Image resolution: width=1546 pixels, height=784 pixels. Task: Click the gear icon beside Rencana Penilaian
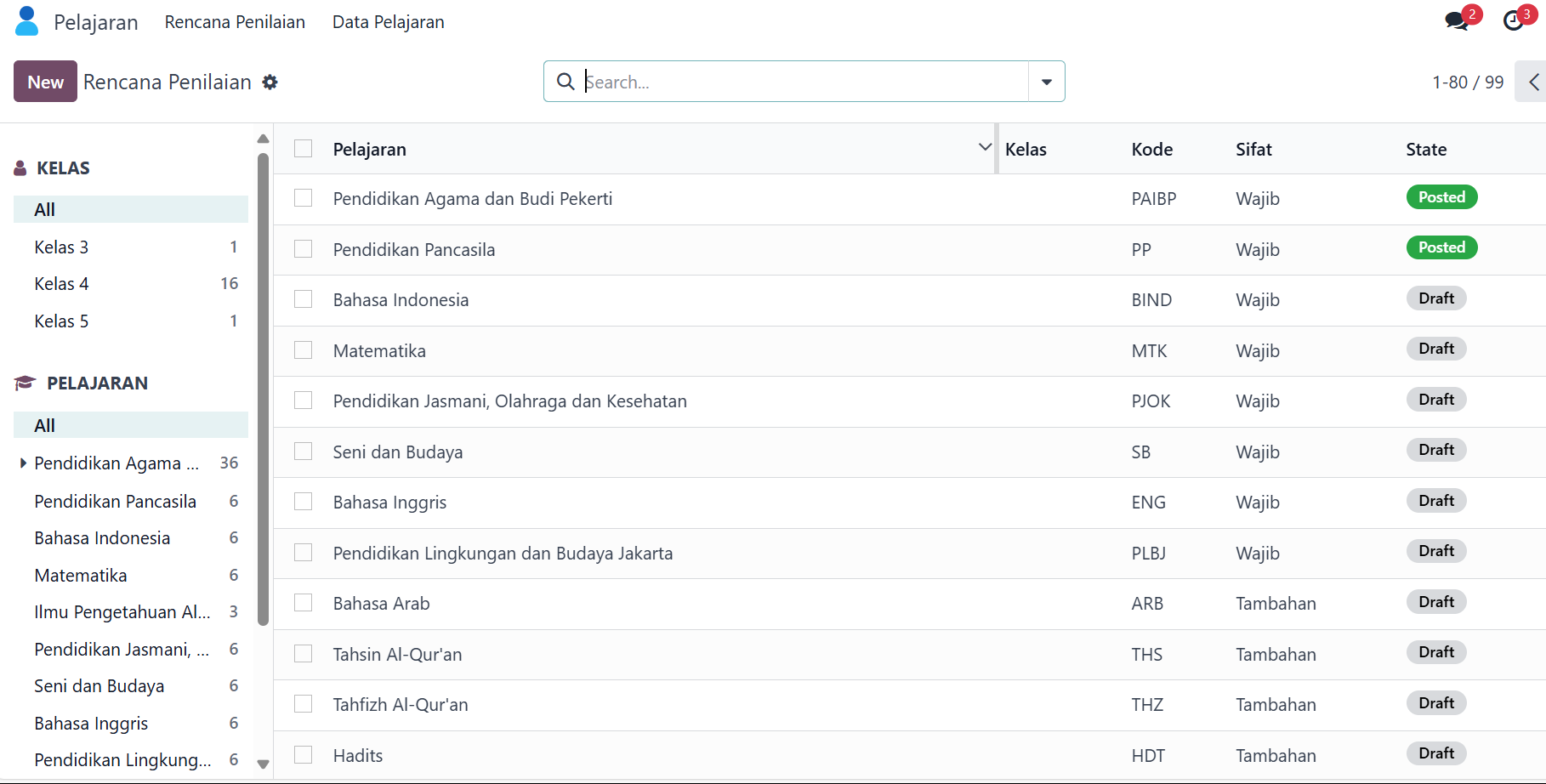[x=270, y=82]
